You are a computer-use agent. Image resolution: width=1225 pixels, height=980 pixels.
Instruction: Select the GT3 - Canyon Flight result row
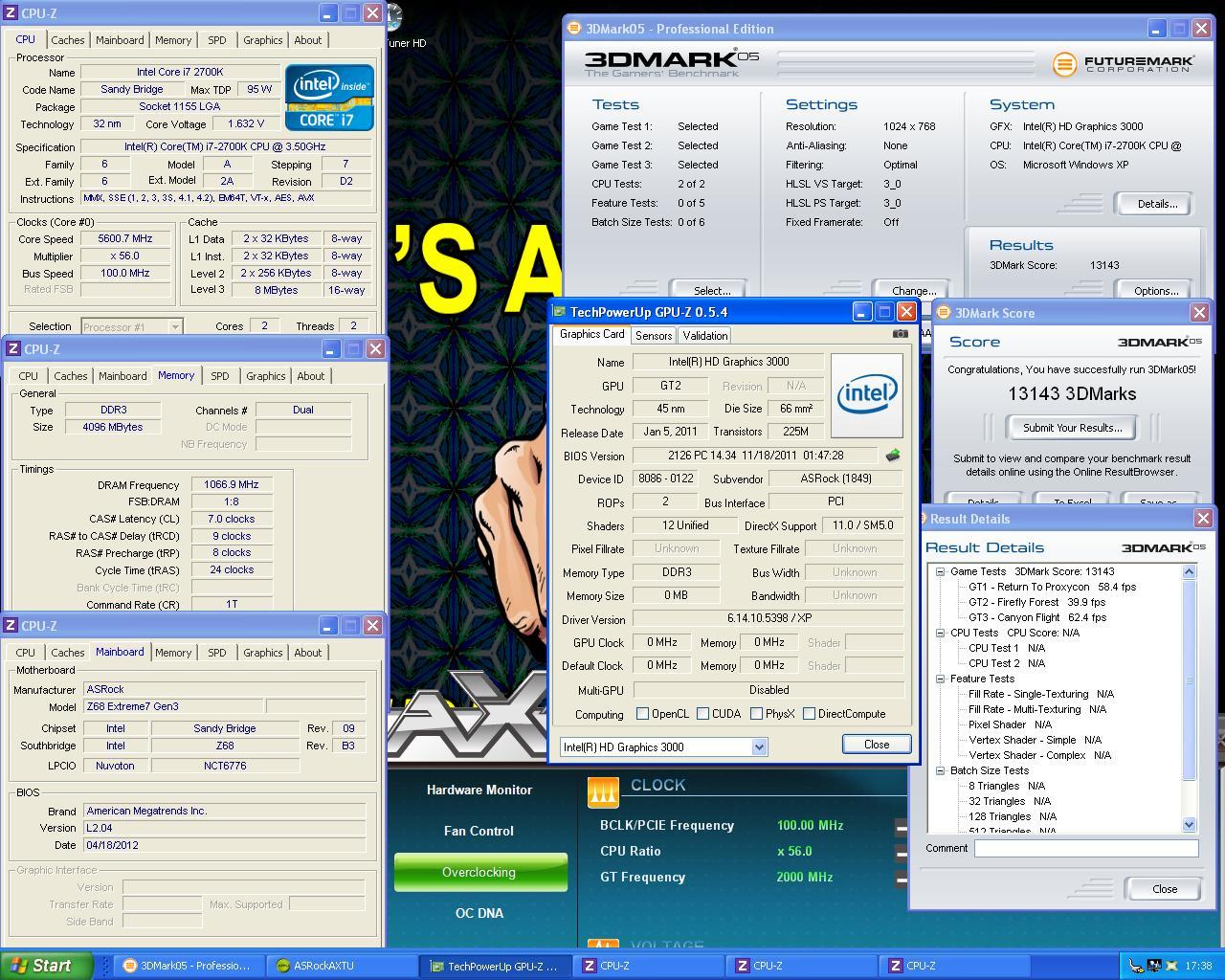click(1037, 617)
